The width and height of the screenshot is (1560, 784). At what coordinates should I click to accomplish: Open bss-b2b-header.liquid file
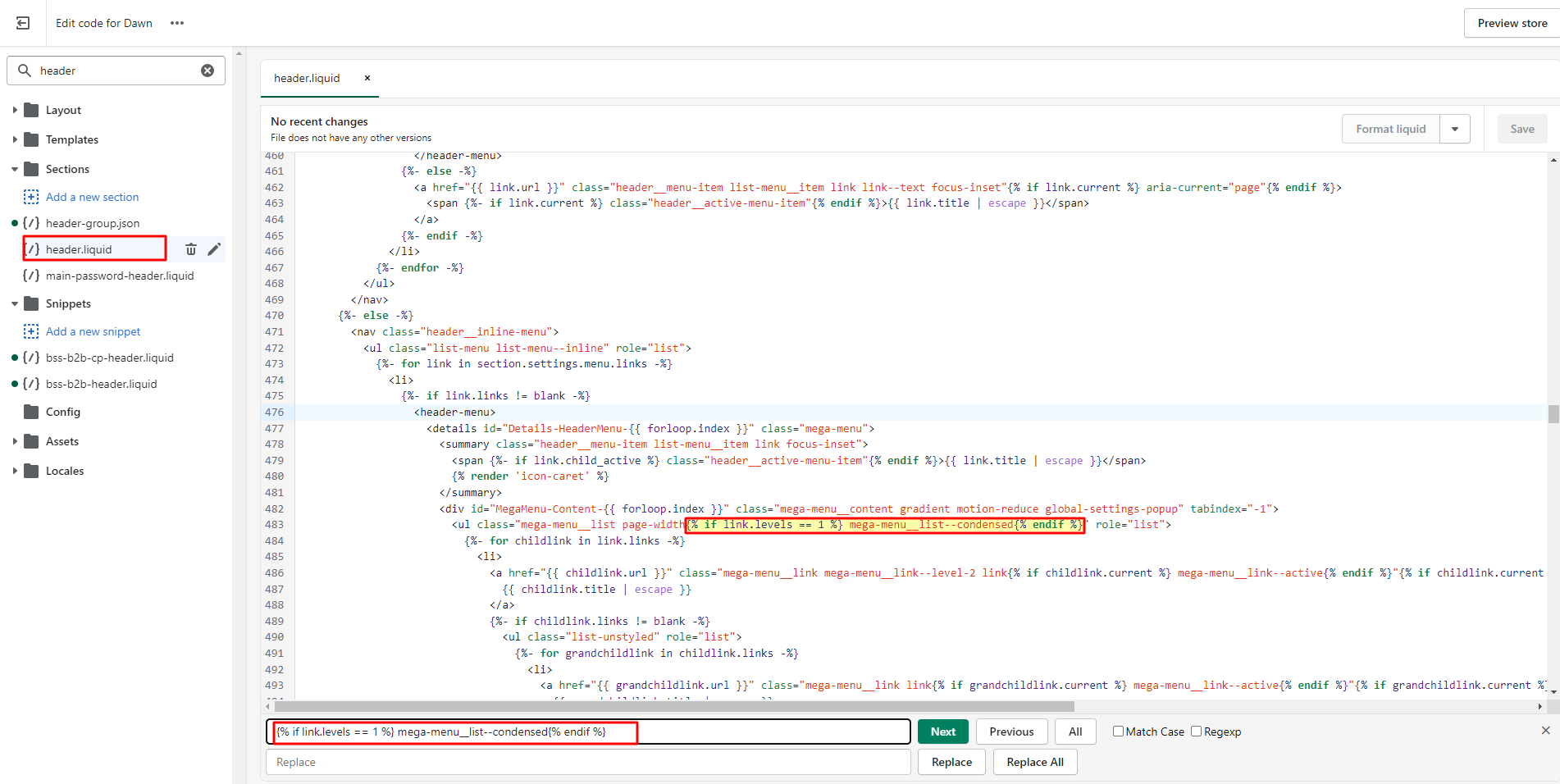coord(101,384)
